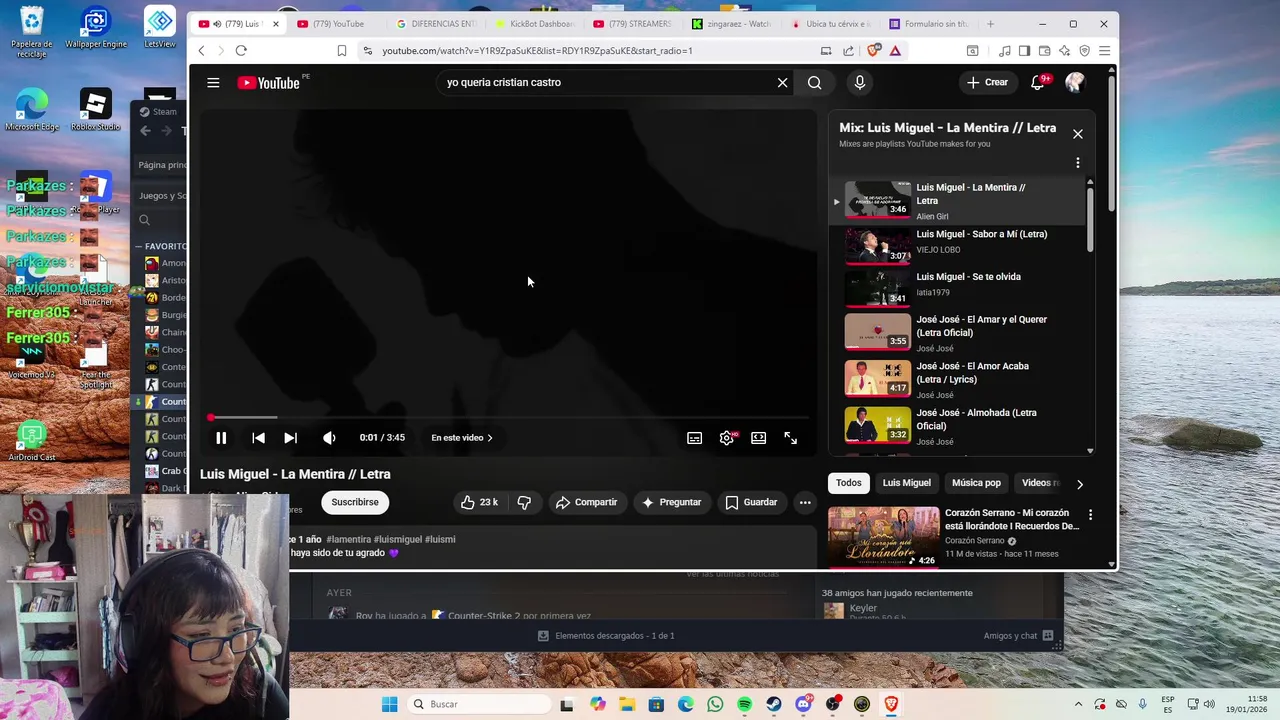Close the Mix playlist panel
This screenshot has height=720, width=1280.
[x=1077, y=133]
